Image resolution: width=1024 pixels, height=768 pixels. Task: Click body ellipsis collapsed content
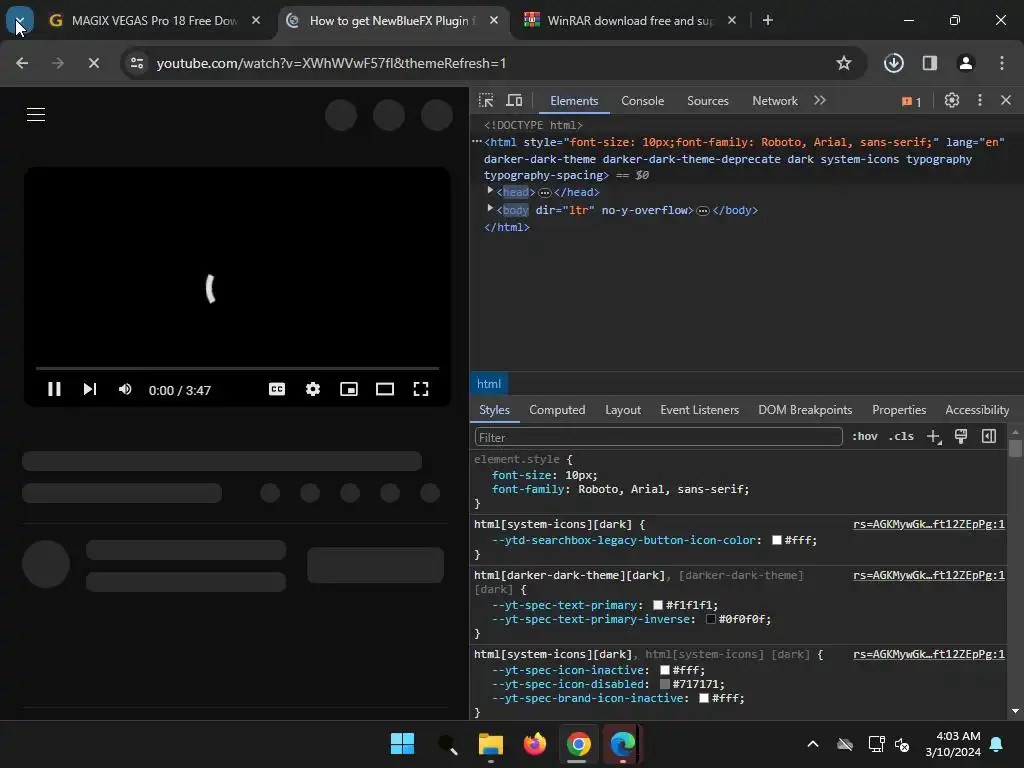(x=703, y=210)
